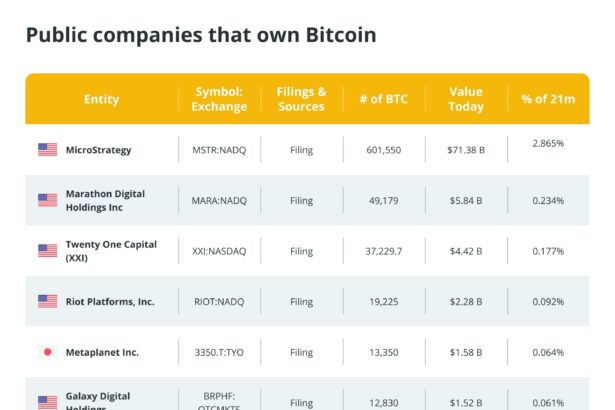Open the Metaplanet Filing link
Image resolution: width=615 pixels, height=410 pixels.
(x=301, y=352)
